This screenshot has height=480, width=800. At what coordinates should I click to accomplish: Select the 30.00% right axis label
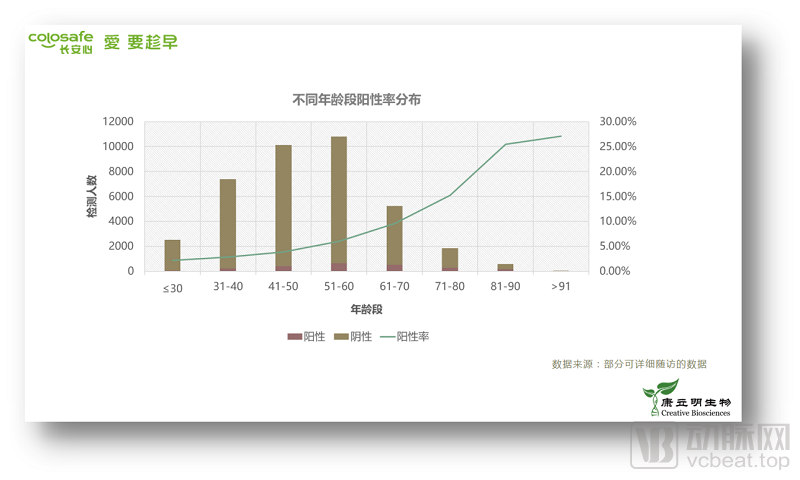tap(617, 121)
